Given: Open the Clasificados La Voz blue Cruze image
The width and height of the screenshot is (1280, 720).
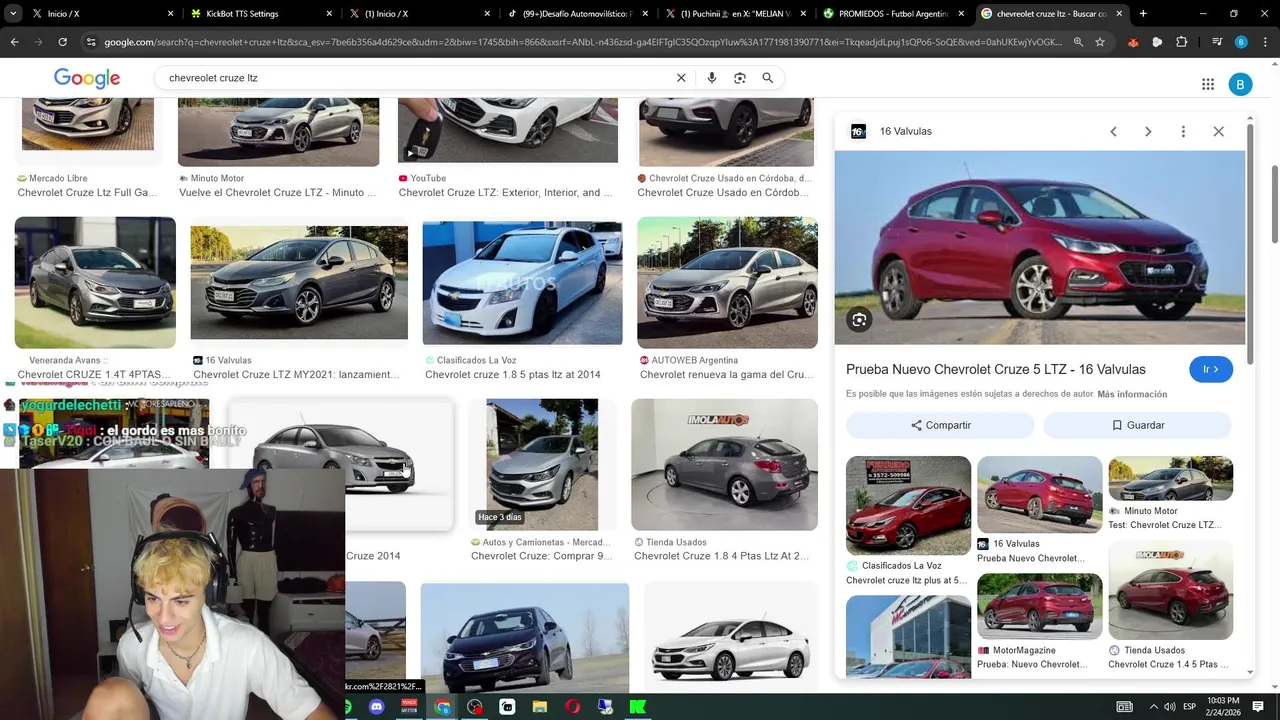Looking at the screenshot, I should point(522,283).
